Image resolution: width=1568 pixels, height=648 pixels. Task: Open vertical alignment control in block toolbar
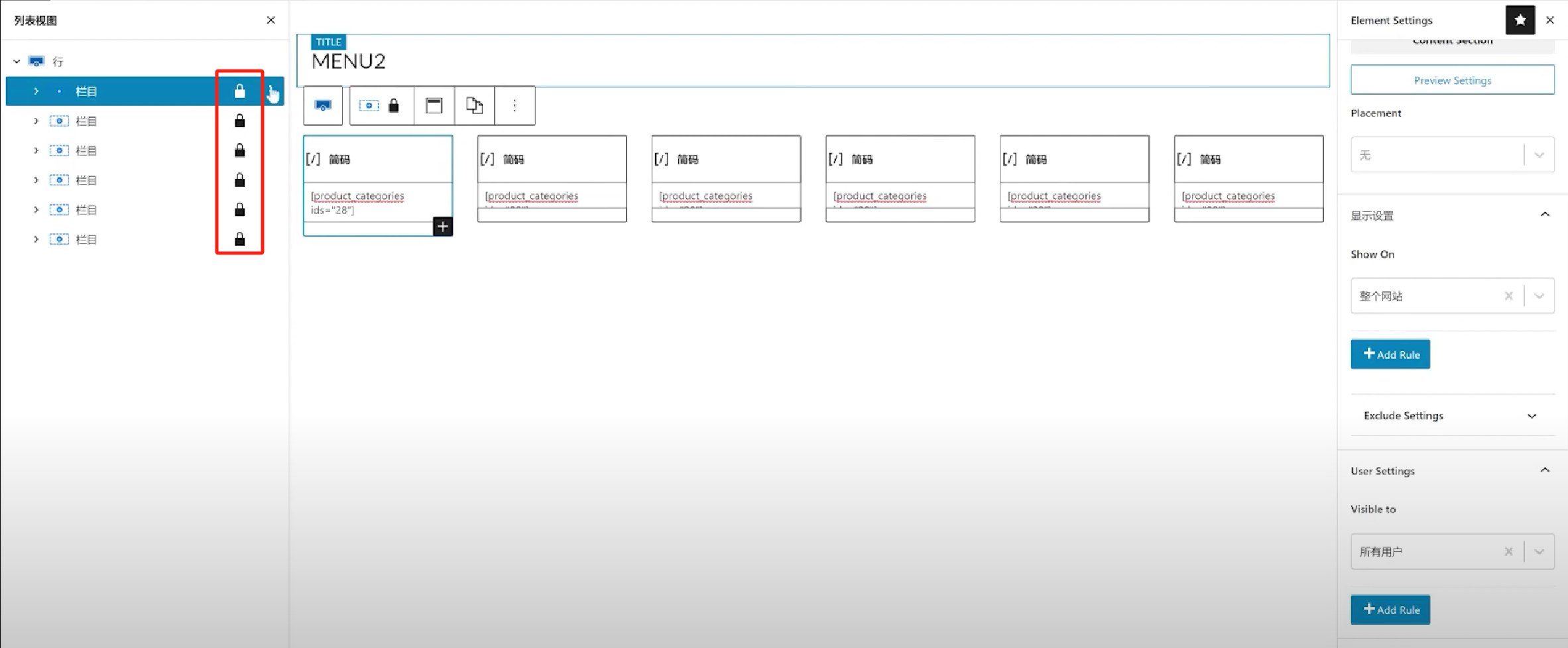[434, 105]
